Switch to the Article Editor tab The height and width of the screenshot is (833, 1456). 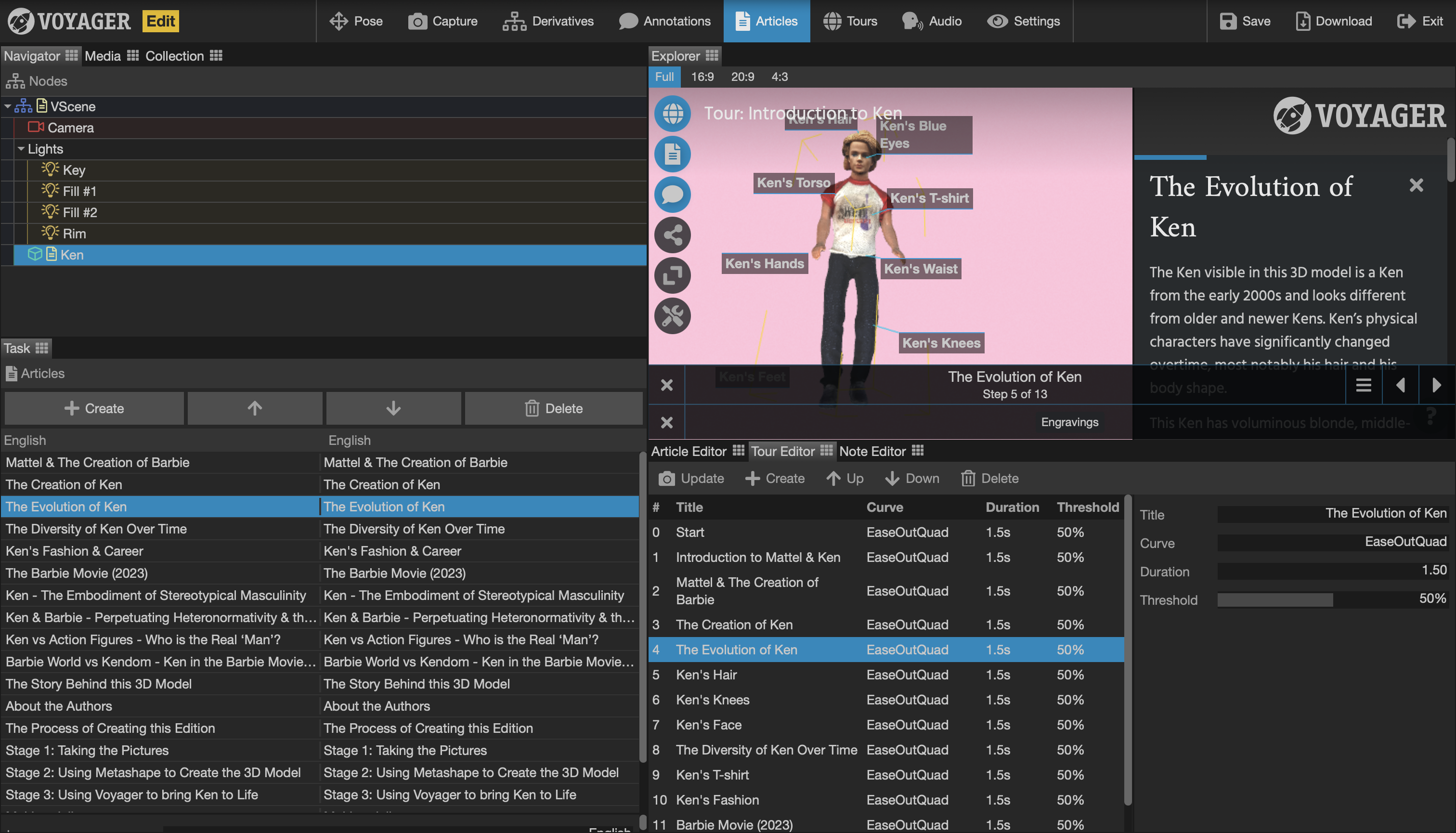(x=689, y=451)
